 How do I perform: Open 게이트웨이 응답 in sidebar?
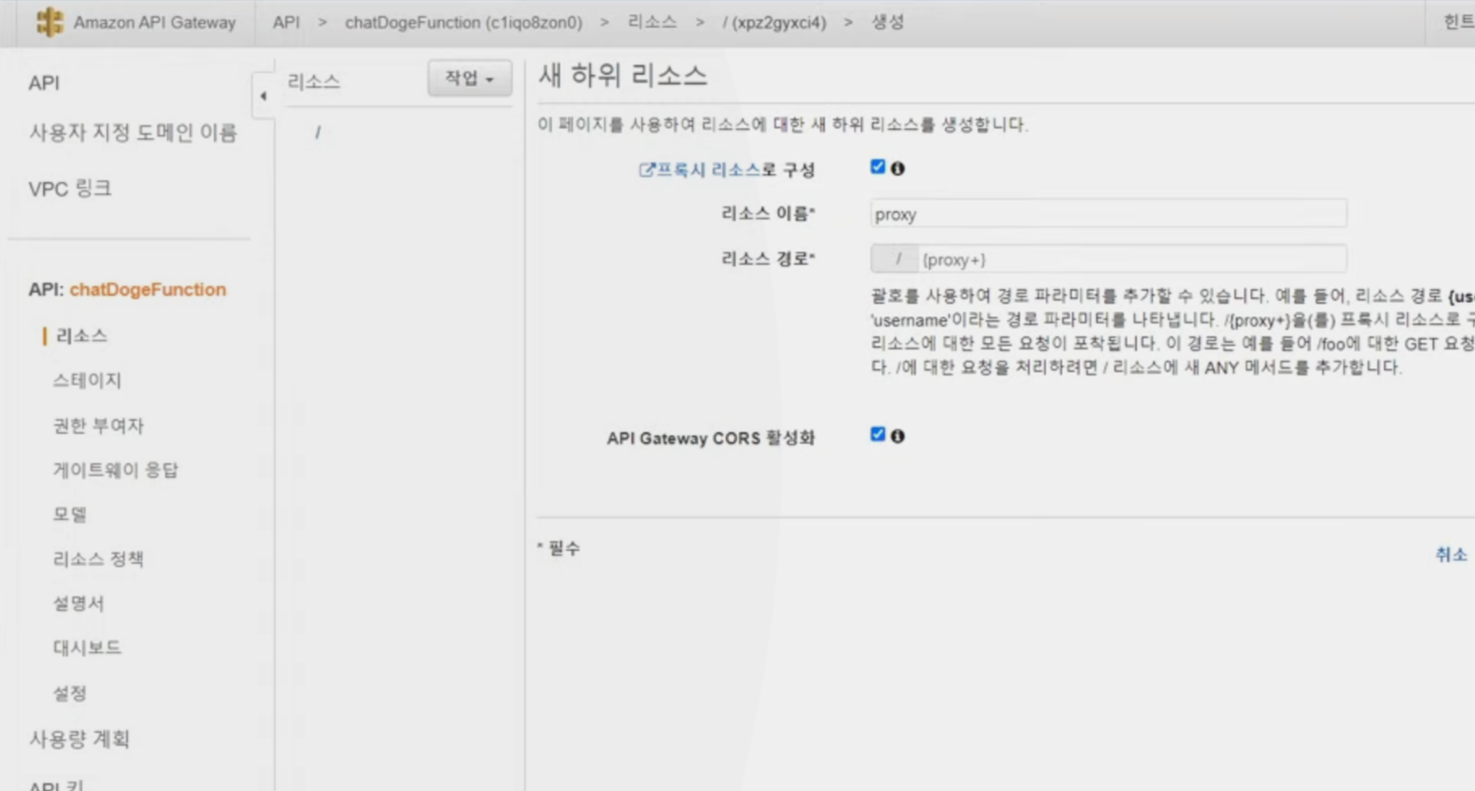coord(115,470)
